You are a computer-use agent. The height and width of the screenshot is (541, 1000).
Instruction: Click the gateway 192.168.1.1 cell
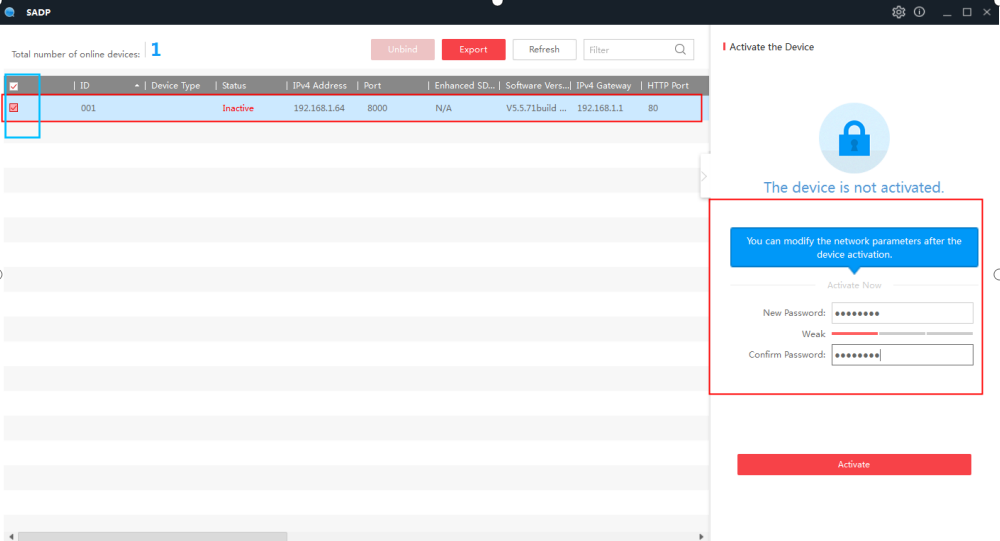point(600,108)
